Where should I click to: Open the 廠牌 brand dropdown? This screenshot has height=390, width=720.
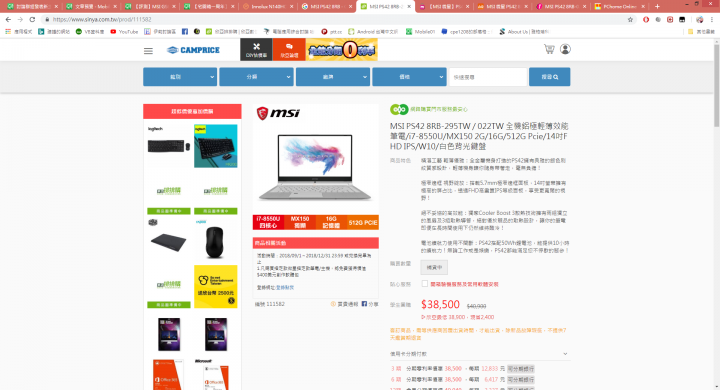click(333, 77)
